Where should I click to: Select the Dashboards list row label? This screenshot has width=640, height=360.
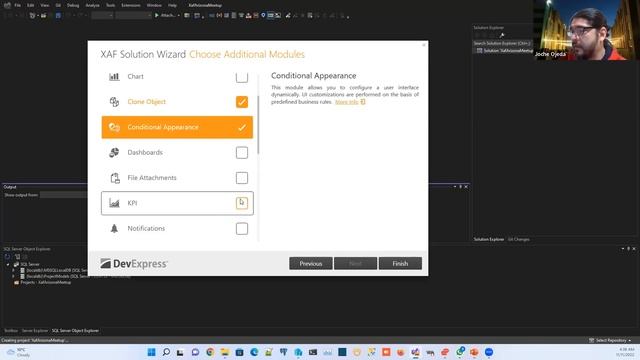click(145, 152)
